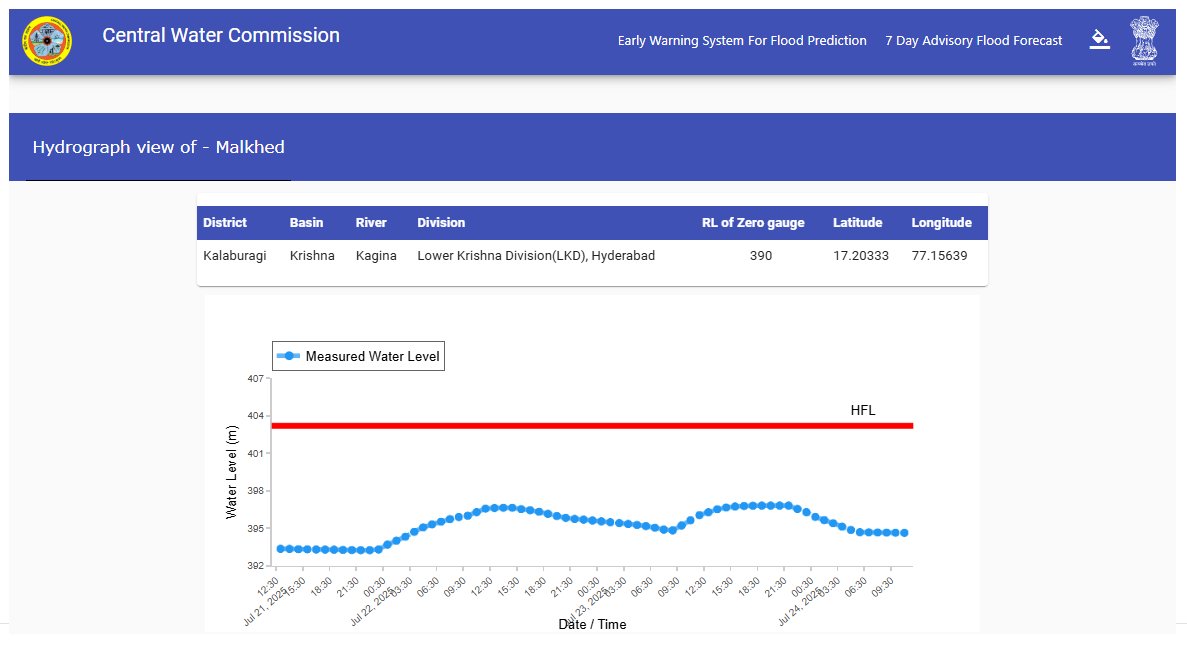The image size is (1187, 645).
Task: Click the last data point on hydrograph
Action: (x=904, y=533)
